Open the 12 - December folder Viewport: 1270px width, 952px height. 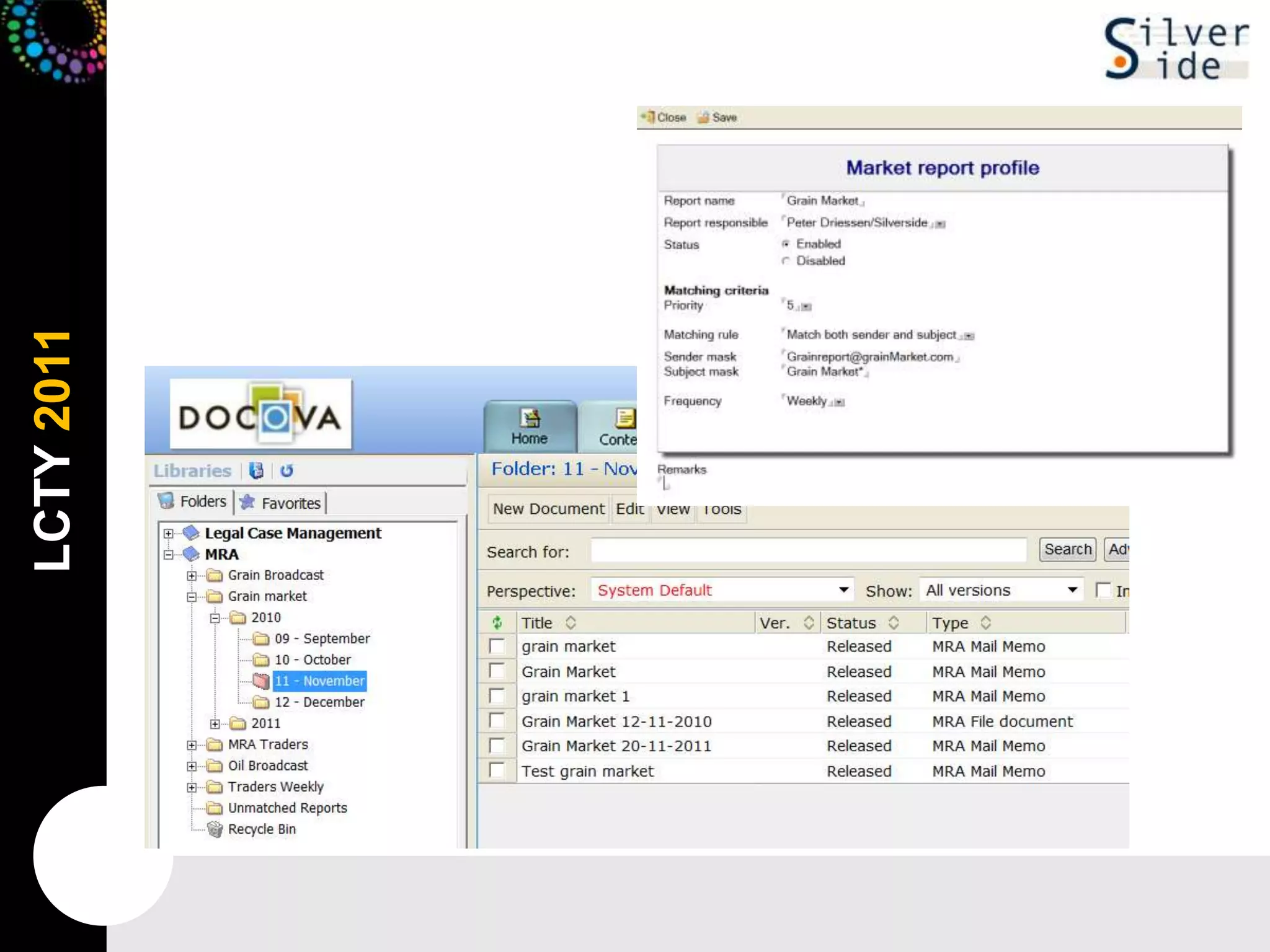point(319,702)
